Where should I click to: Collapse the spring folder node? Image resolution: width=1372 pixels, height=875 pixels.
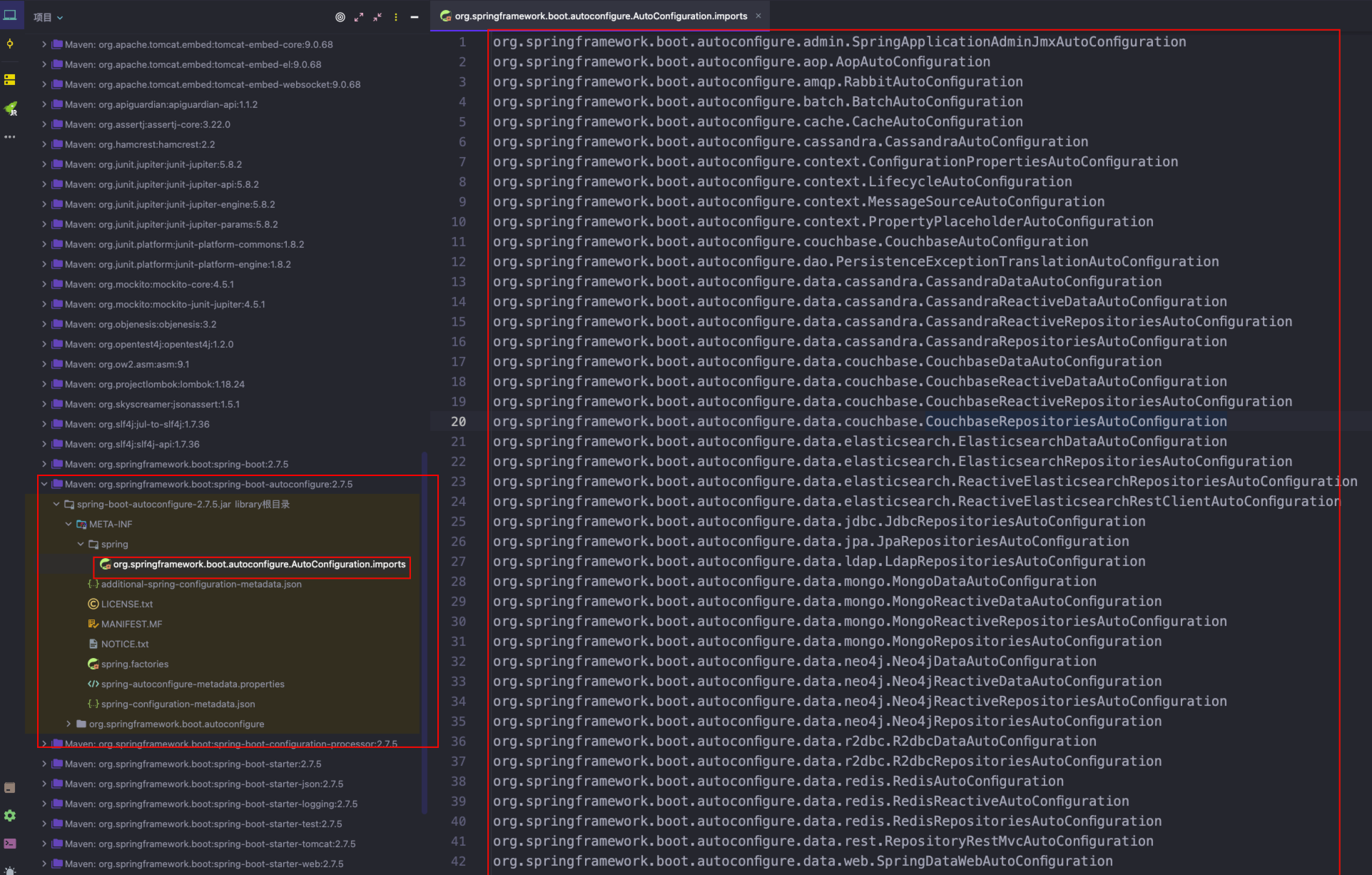coord(81,544)
